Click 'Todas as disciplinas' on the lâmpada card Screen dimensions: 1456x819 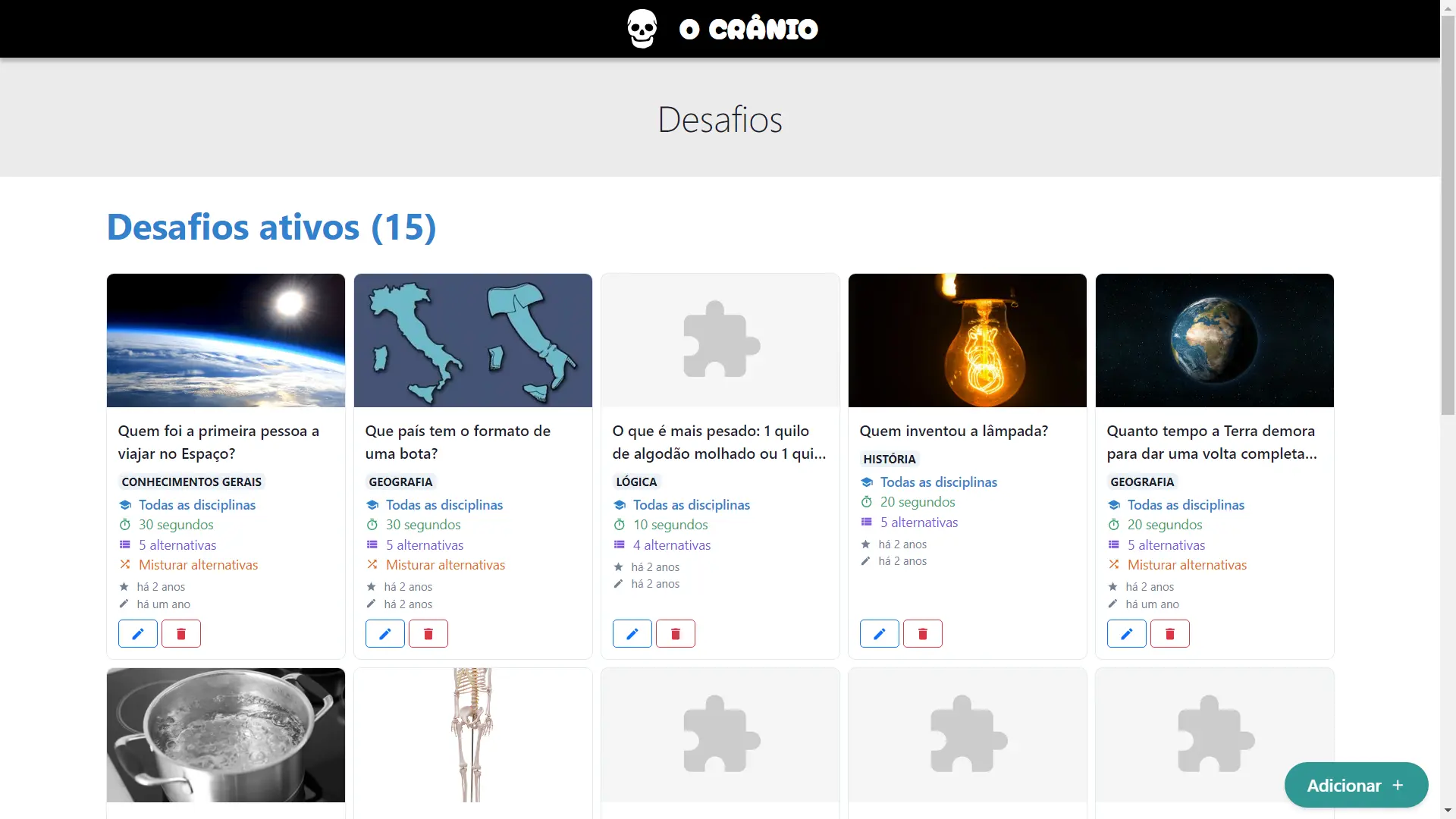coord(939,482)
